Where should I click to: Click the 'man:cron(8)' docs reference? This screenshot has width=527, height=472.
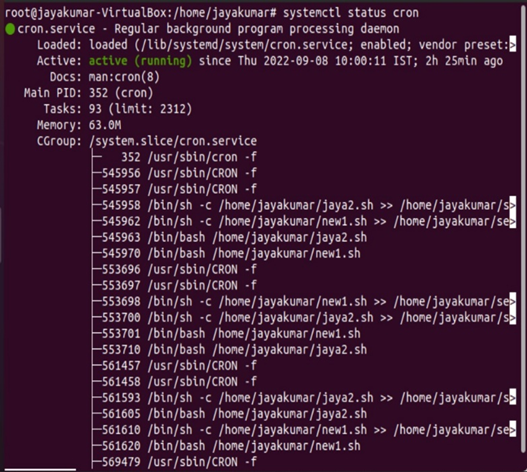(x=124, y=77)
